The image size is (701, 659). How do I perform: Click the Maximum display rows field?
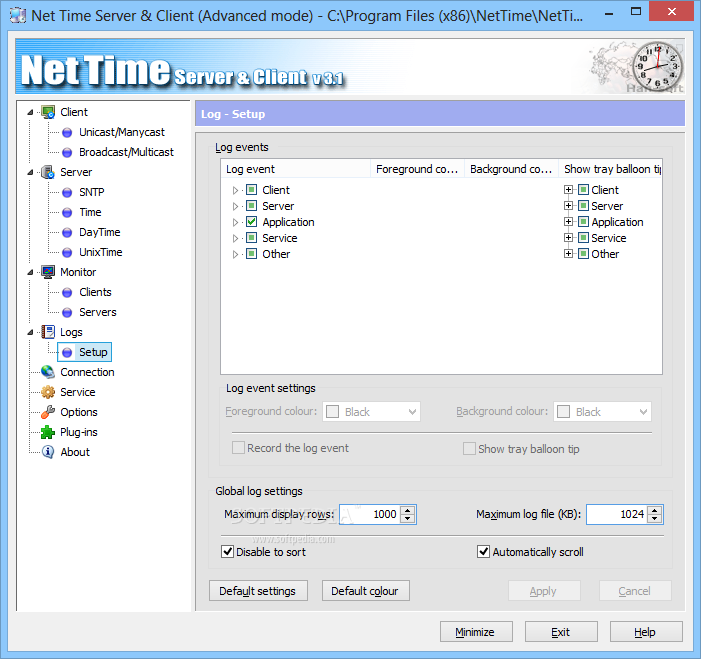(x=370, y=514)
